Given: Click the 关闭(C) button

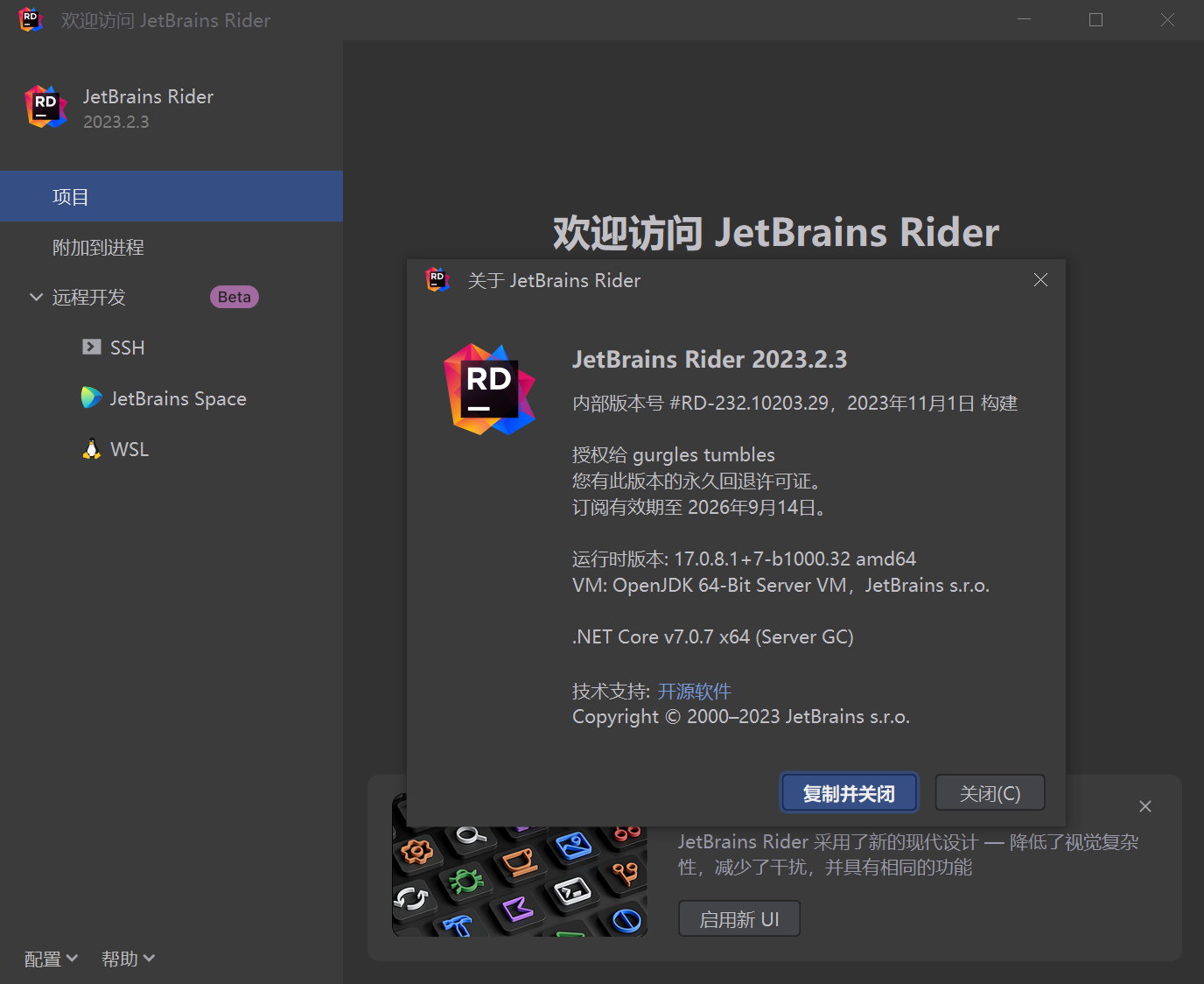Looking at the screenshot, I should click(x=990, y=793).
